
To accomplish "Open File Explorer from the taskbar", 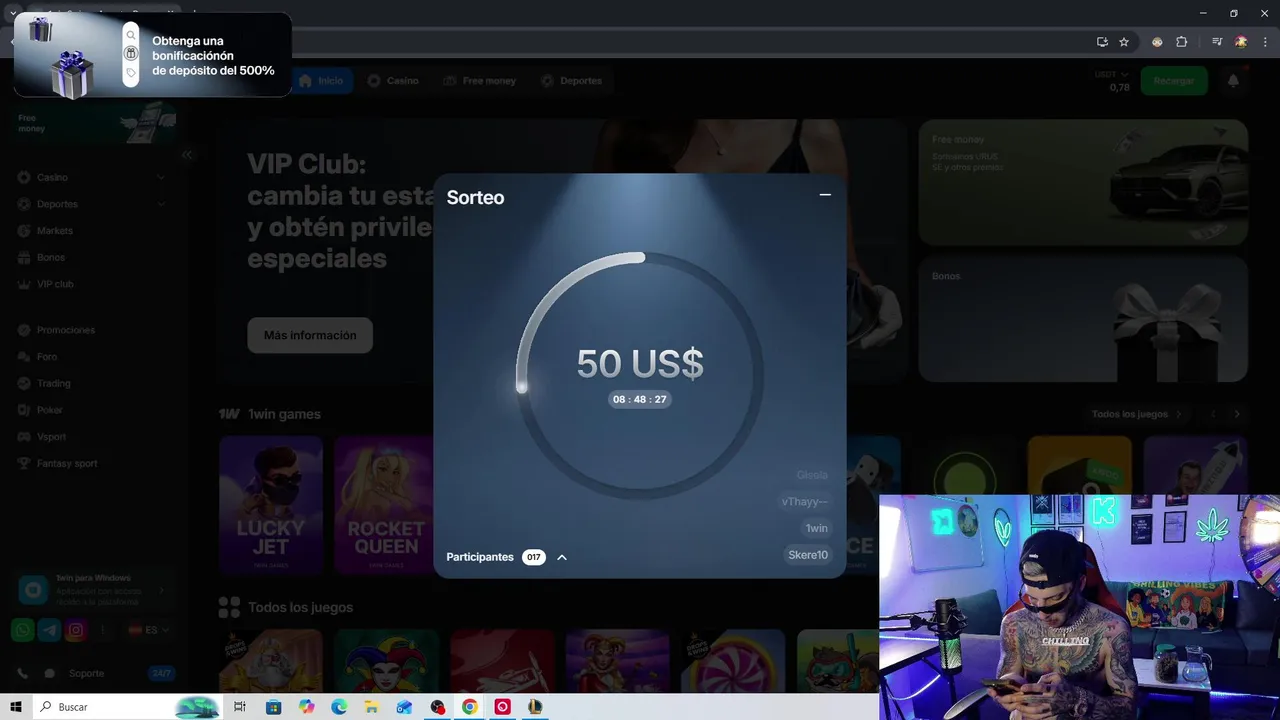I will 372,707.
